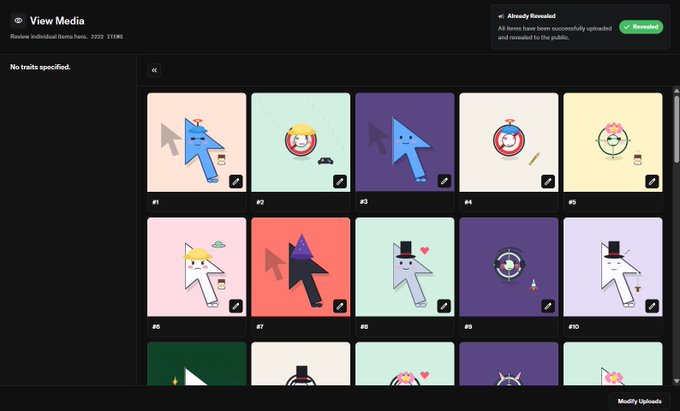Edit item #6 with its pencil icon

[236, 306]
